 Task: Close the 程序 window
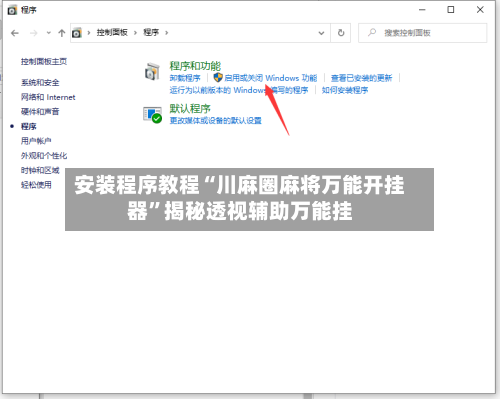[x=480, y=10]
